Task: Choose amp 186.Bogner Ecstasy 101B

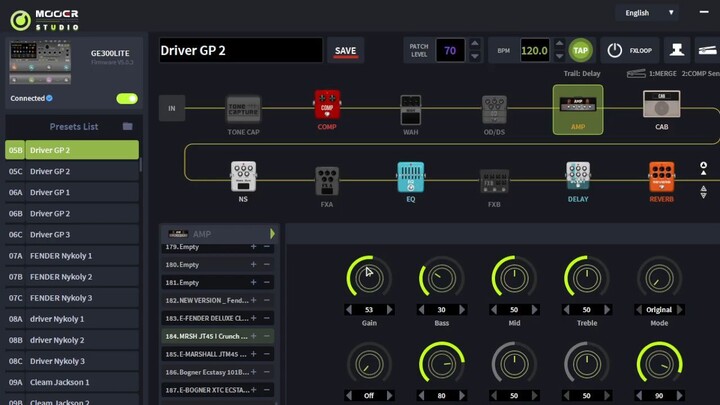Action: [218, 372]
